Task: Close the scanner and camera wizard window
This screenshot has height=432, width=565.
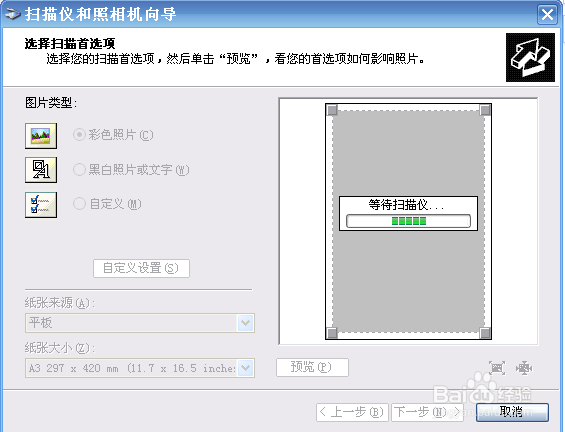Action: tap(547, 14)
